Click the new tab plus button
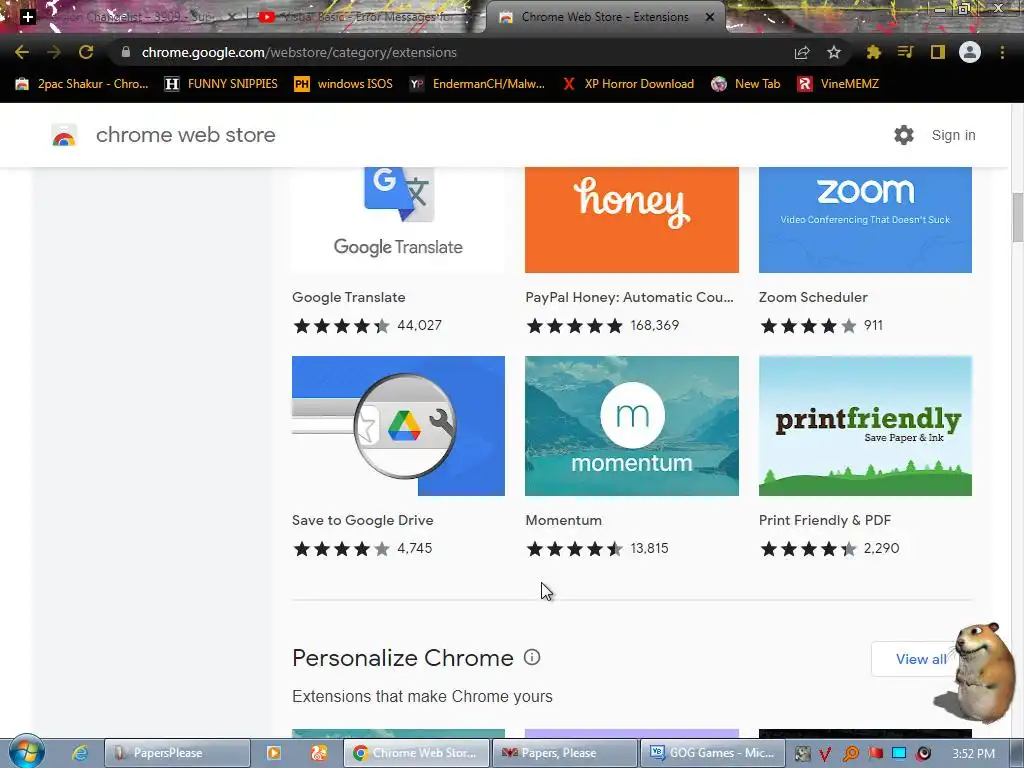Viewport: 1024px width, 768px height. tap(27, 17)
